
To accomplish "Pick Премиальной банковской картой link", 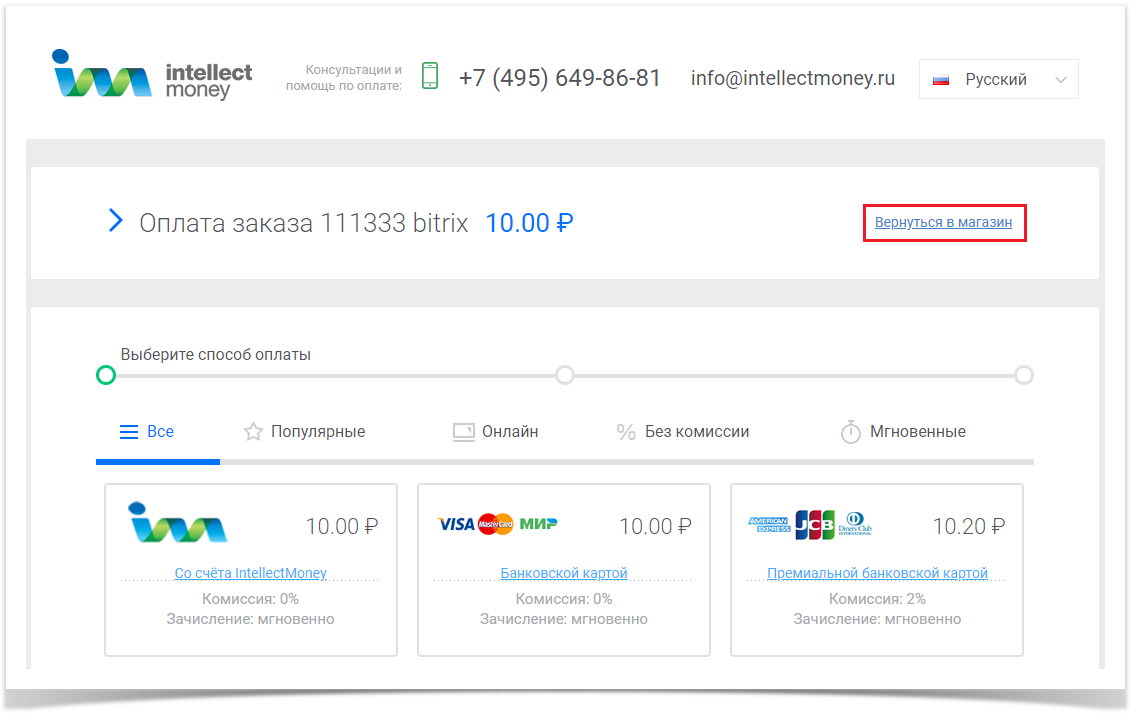I will coord(877,573).
